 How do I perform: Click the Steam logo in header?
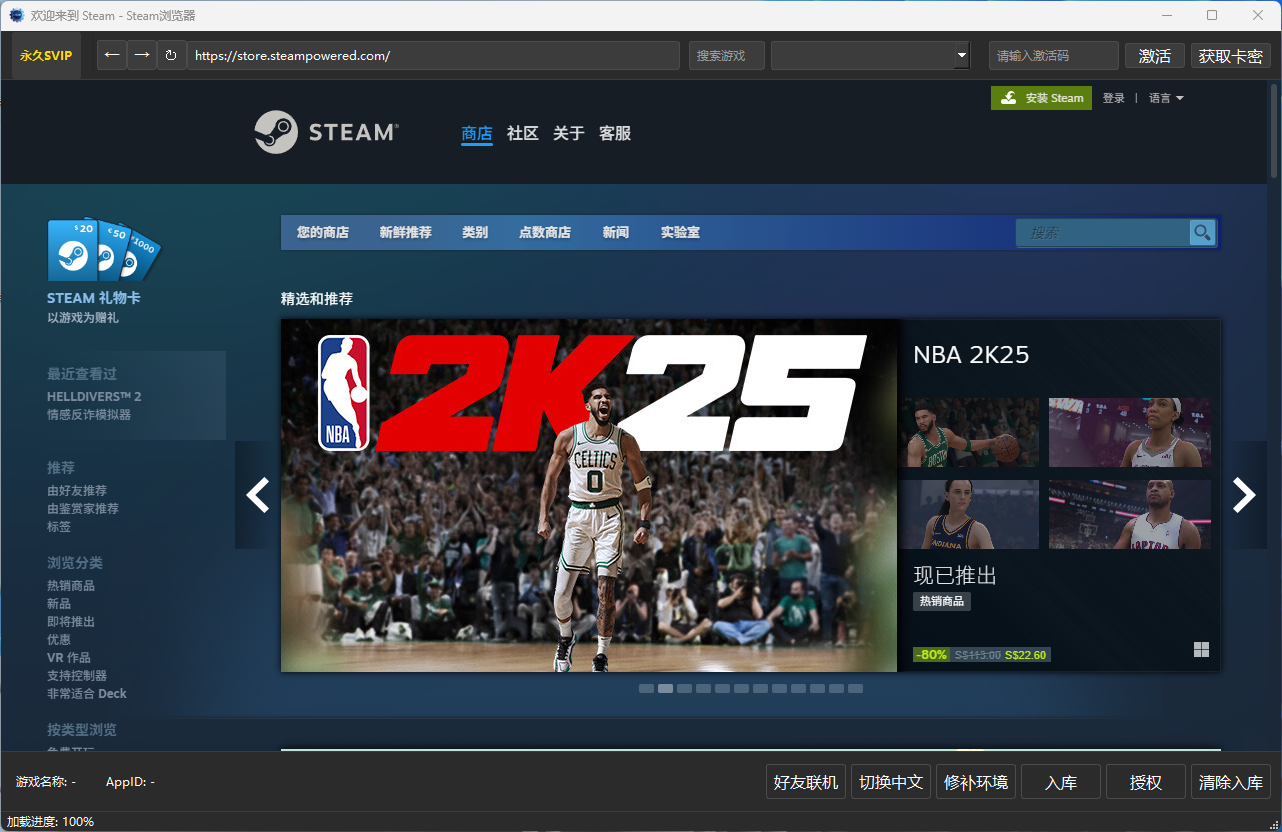[x=326, y=132]
